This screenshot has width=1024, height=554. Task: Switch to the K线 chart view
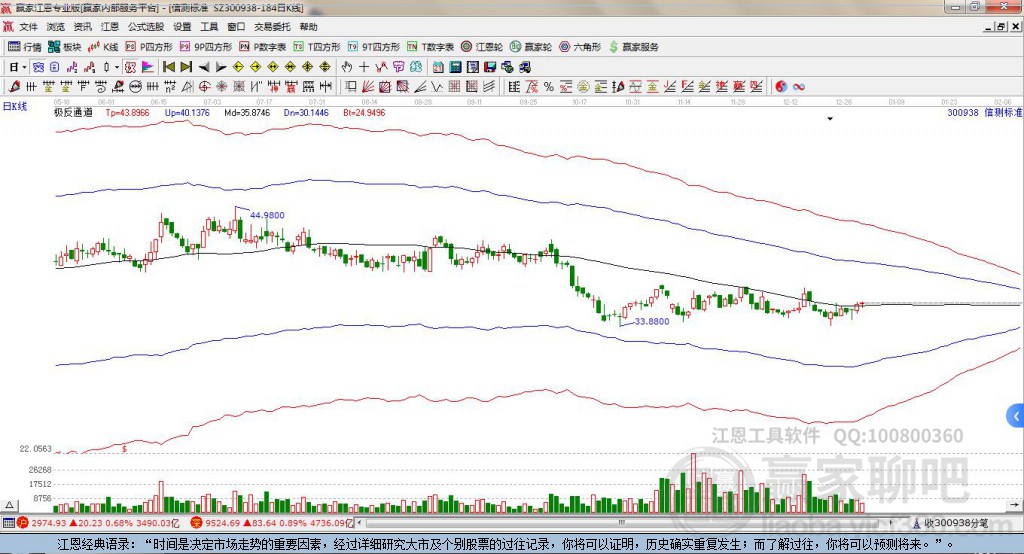point(103,46)
